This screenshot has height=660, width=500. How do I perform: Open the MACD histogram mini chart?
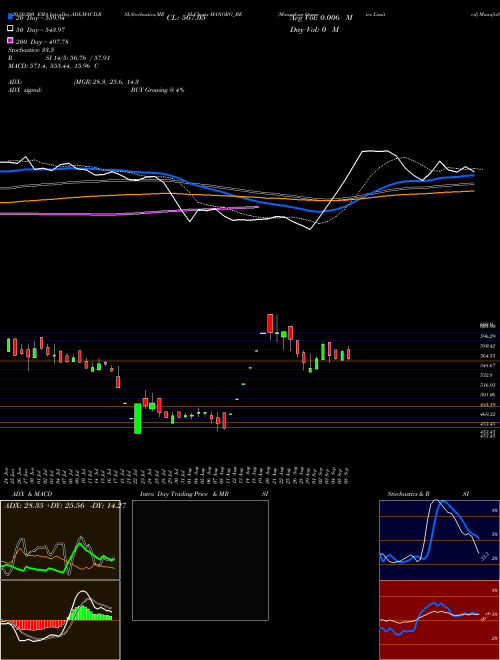click(x=60, y=620)
